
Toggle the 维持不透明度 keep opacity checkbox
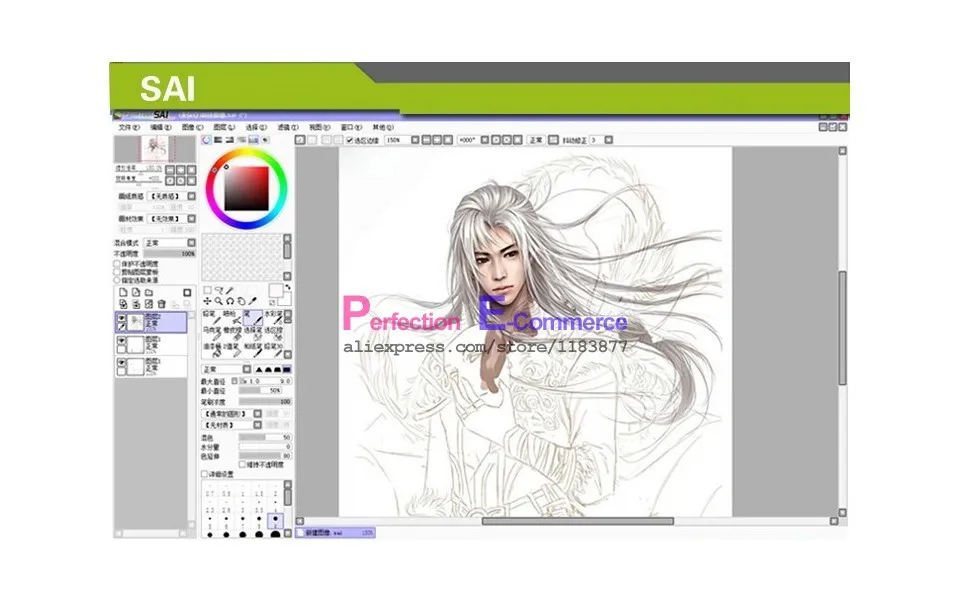coord(242,465)
